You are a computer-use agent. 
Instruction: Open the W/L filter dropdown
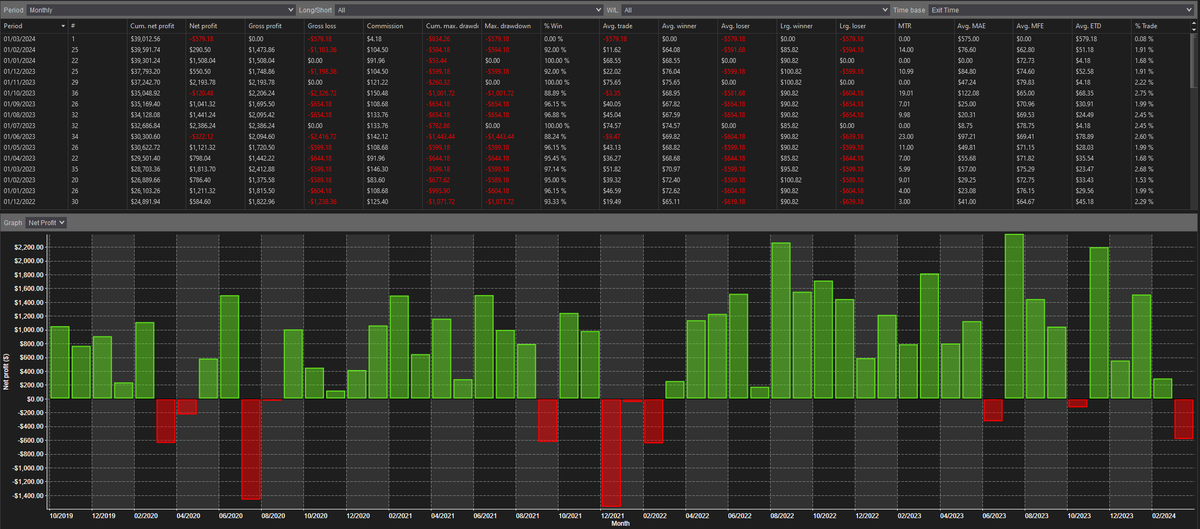[754, 9]
